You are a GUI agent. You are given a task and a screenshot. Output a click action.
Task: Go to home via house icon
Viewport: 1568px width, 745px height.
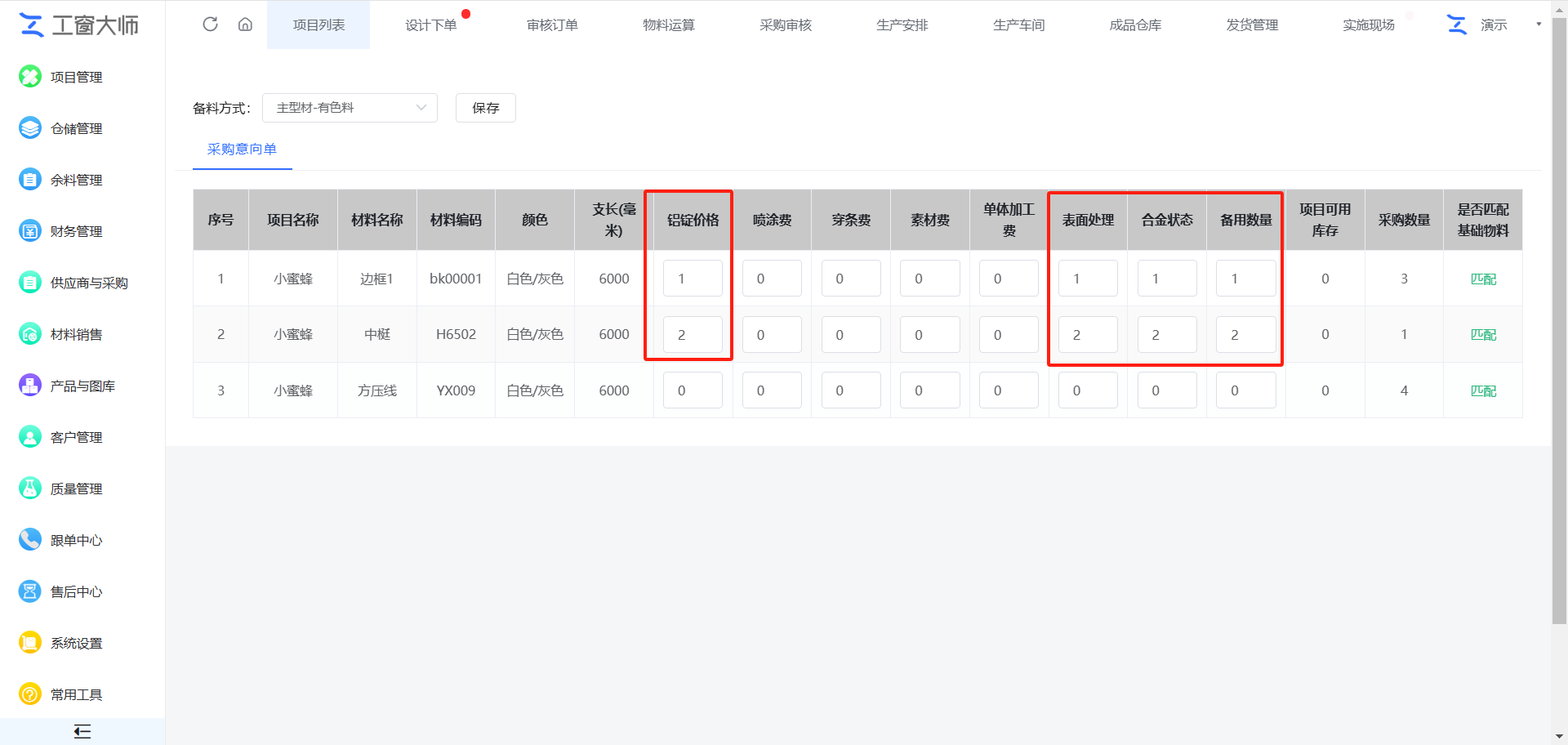pyautogui.click(x=245, y=25)
